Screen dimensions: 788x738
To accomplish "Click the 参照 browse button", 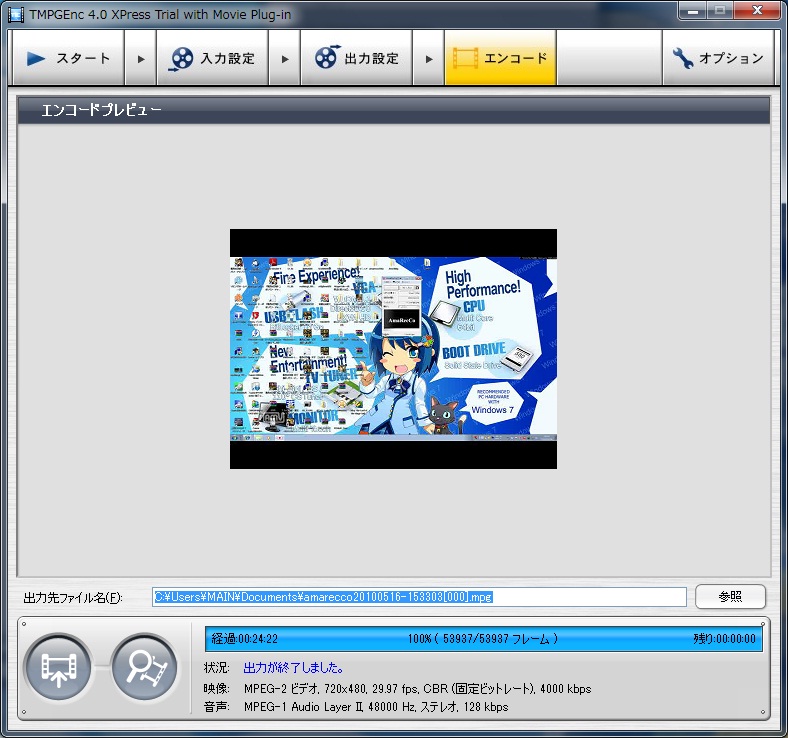I will click(730, 596).
